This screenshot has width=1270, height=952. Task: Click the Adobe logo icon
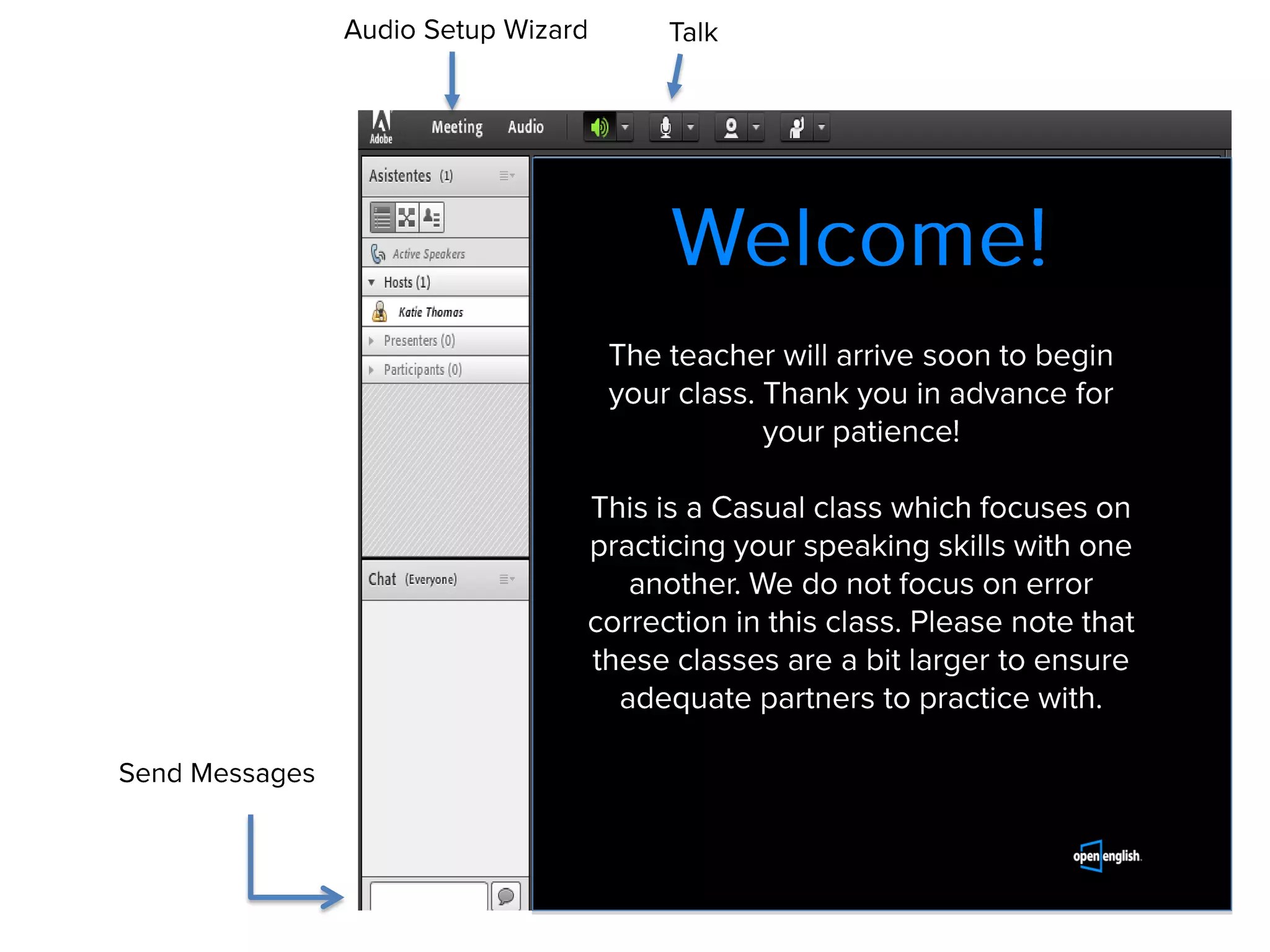point(381,127)
